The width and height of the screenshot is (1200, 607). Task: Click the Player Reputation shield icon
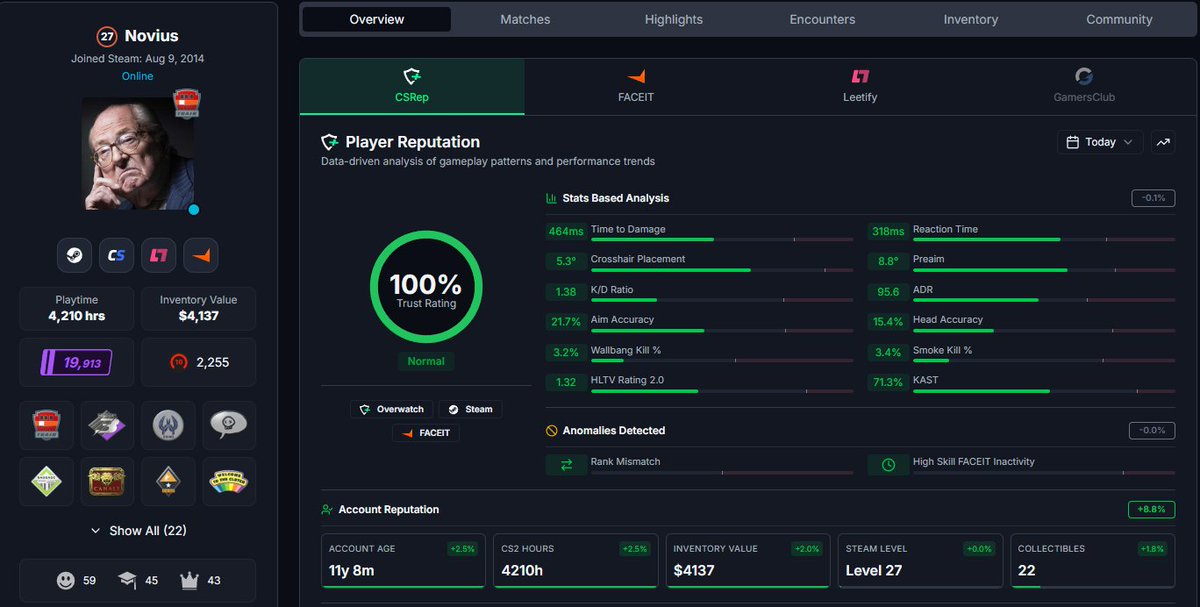click(x=330, y=142)
